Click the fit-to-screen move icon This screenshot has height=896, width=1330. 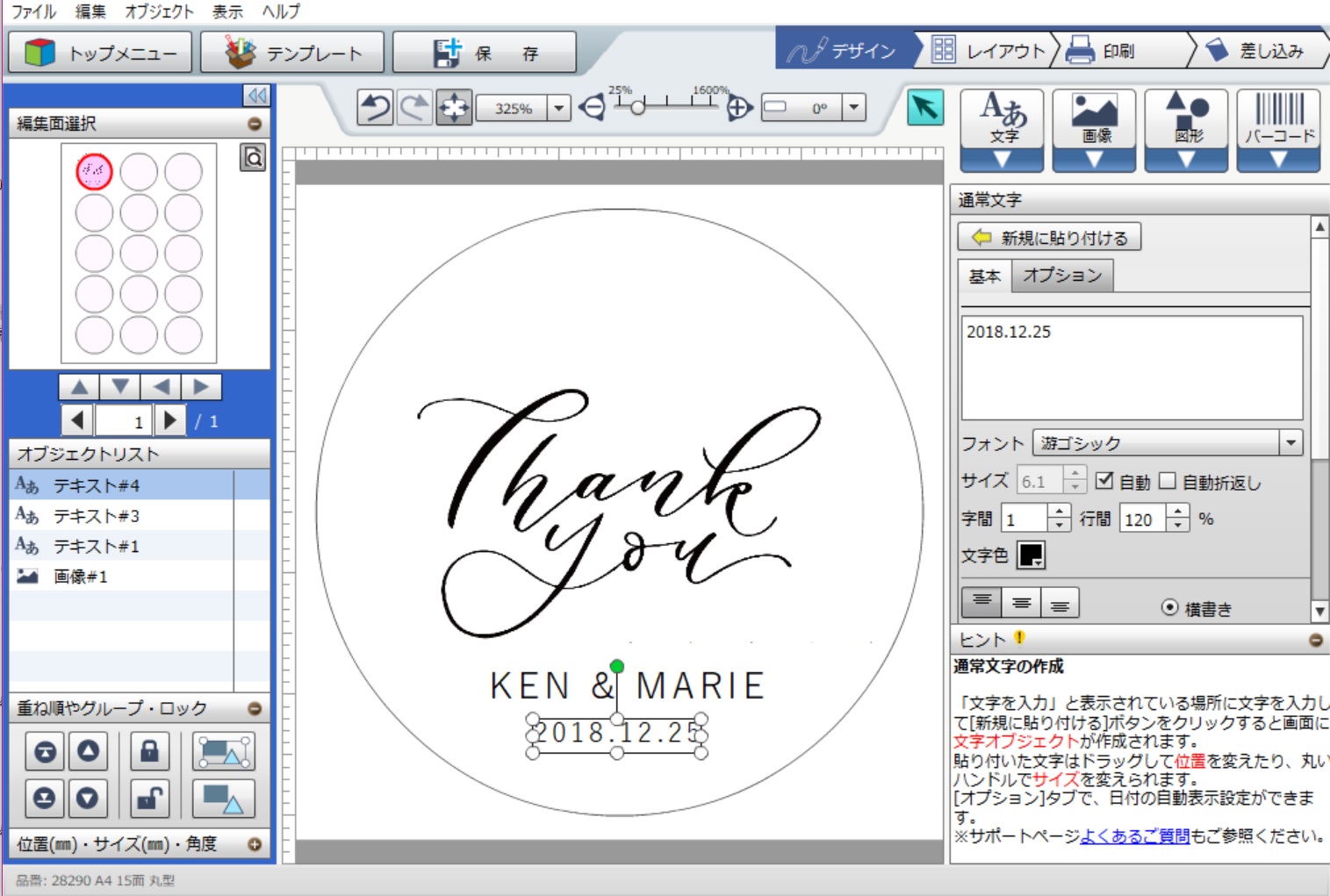[454, 108]
